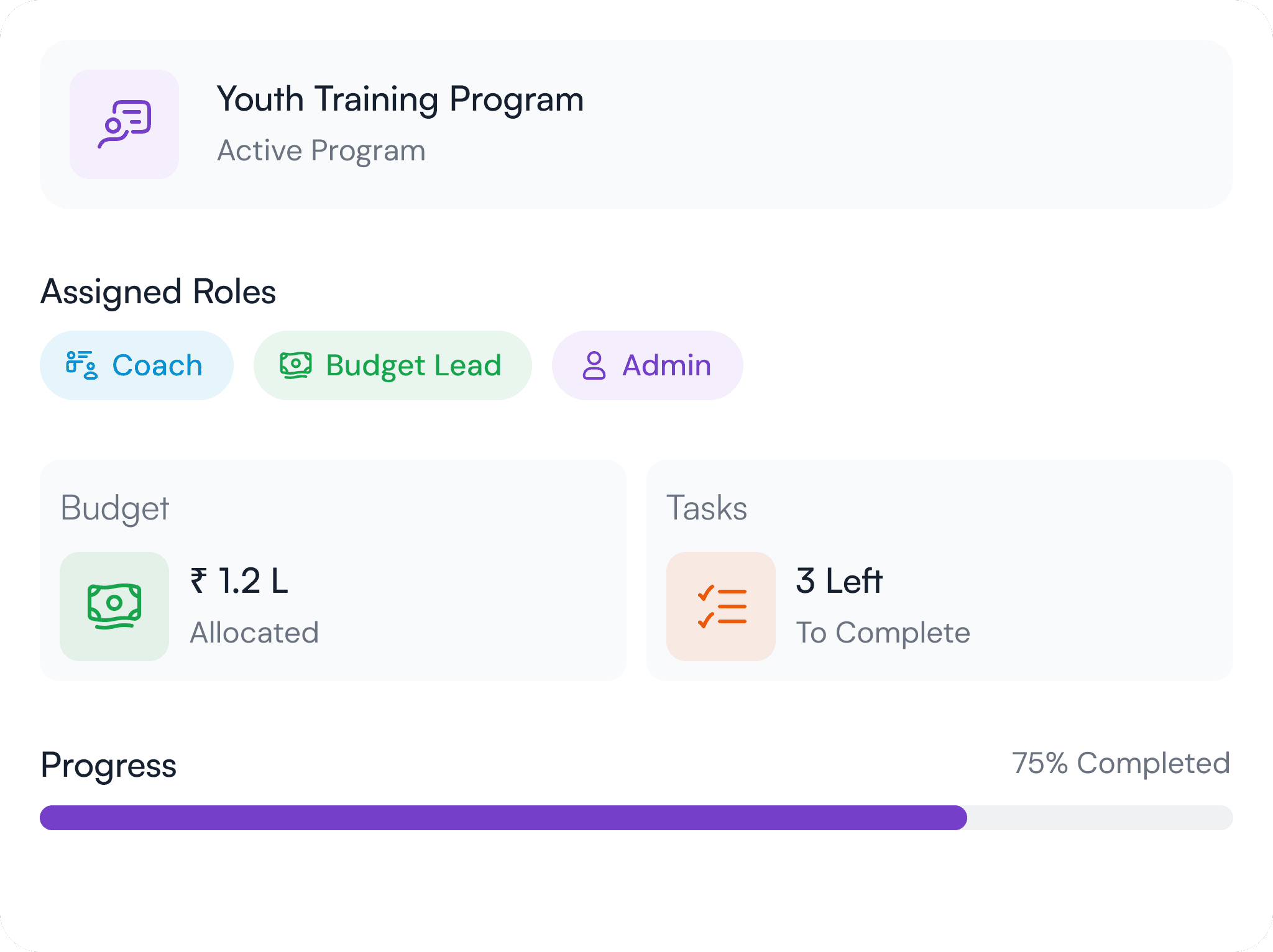Click the green budget cash icon tile
The height and width of the screenshot is (952, 1273).
[x=114, y=606]
